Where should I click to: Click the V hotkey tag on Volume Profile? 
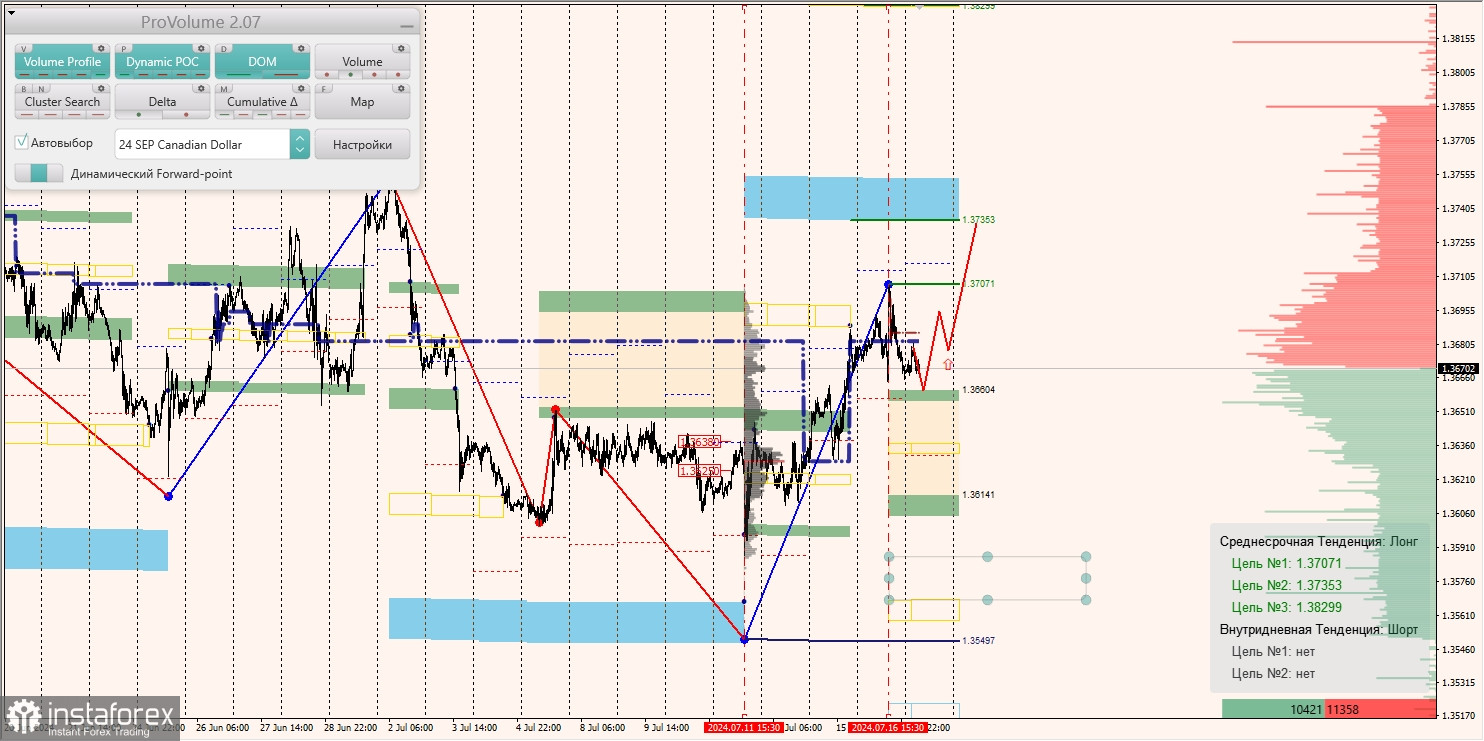click(24, 49)
